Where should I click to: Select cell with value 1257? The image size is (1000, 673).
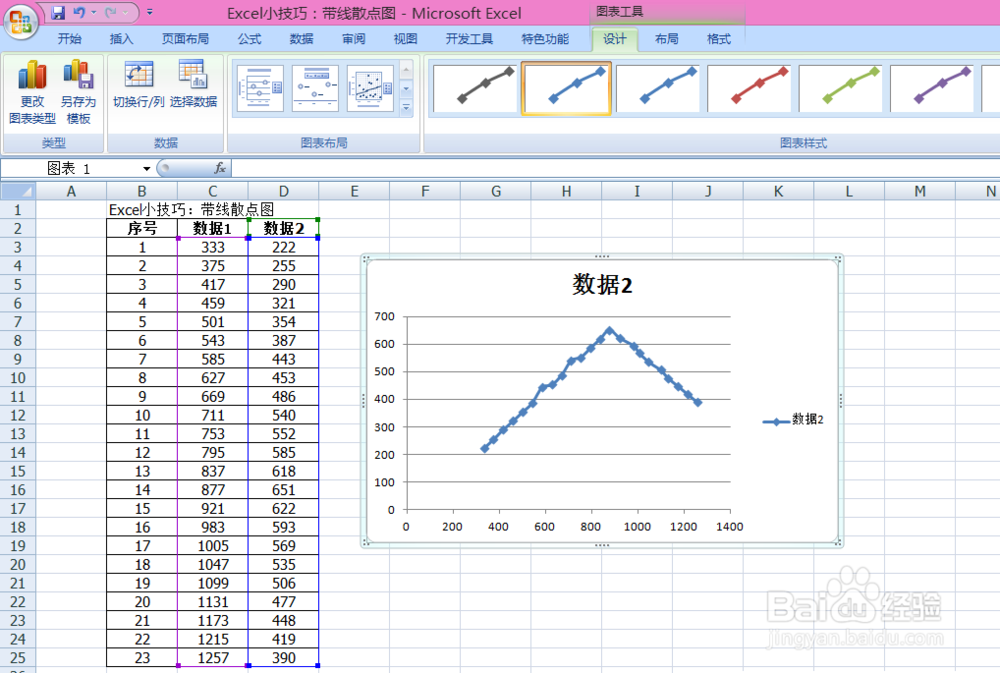(x=212, y=658)
